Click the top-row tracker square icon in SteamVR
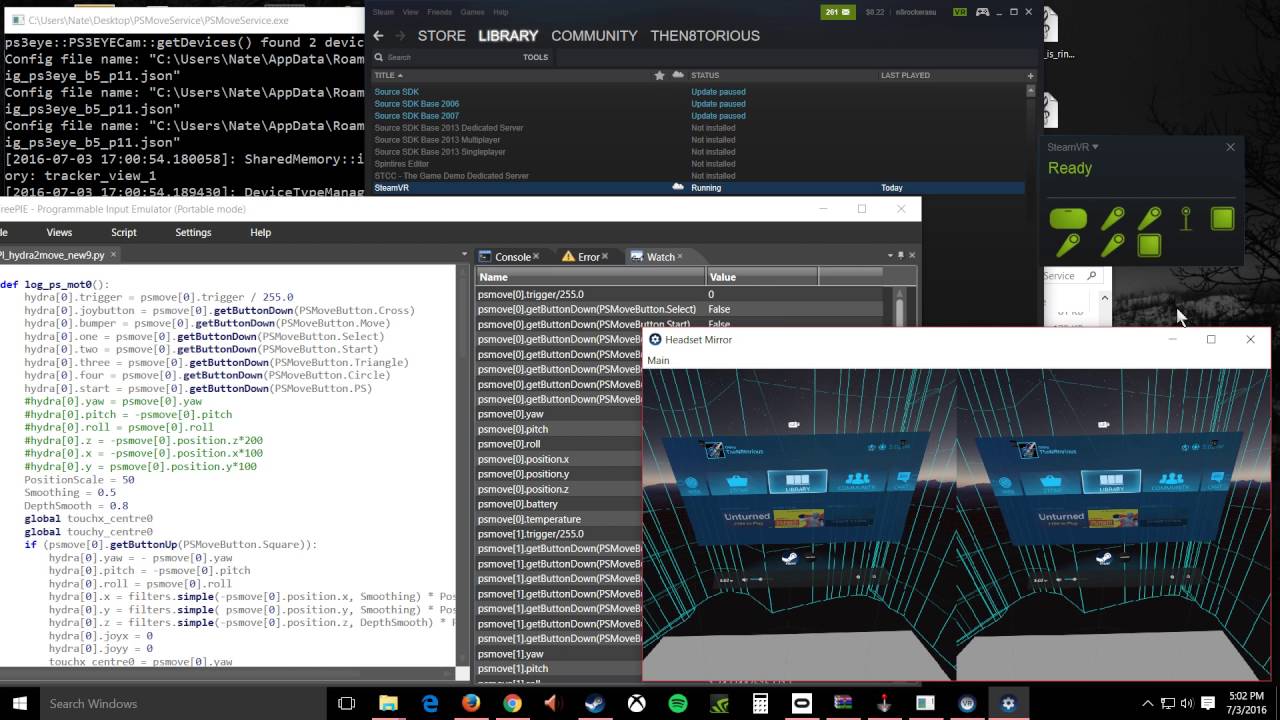Image resolution: width=1280 pixels, height=720 pixels. [x=1222, y=218]
